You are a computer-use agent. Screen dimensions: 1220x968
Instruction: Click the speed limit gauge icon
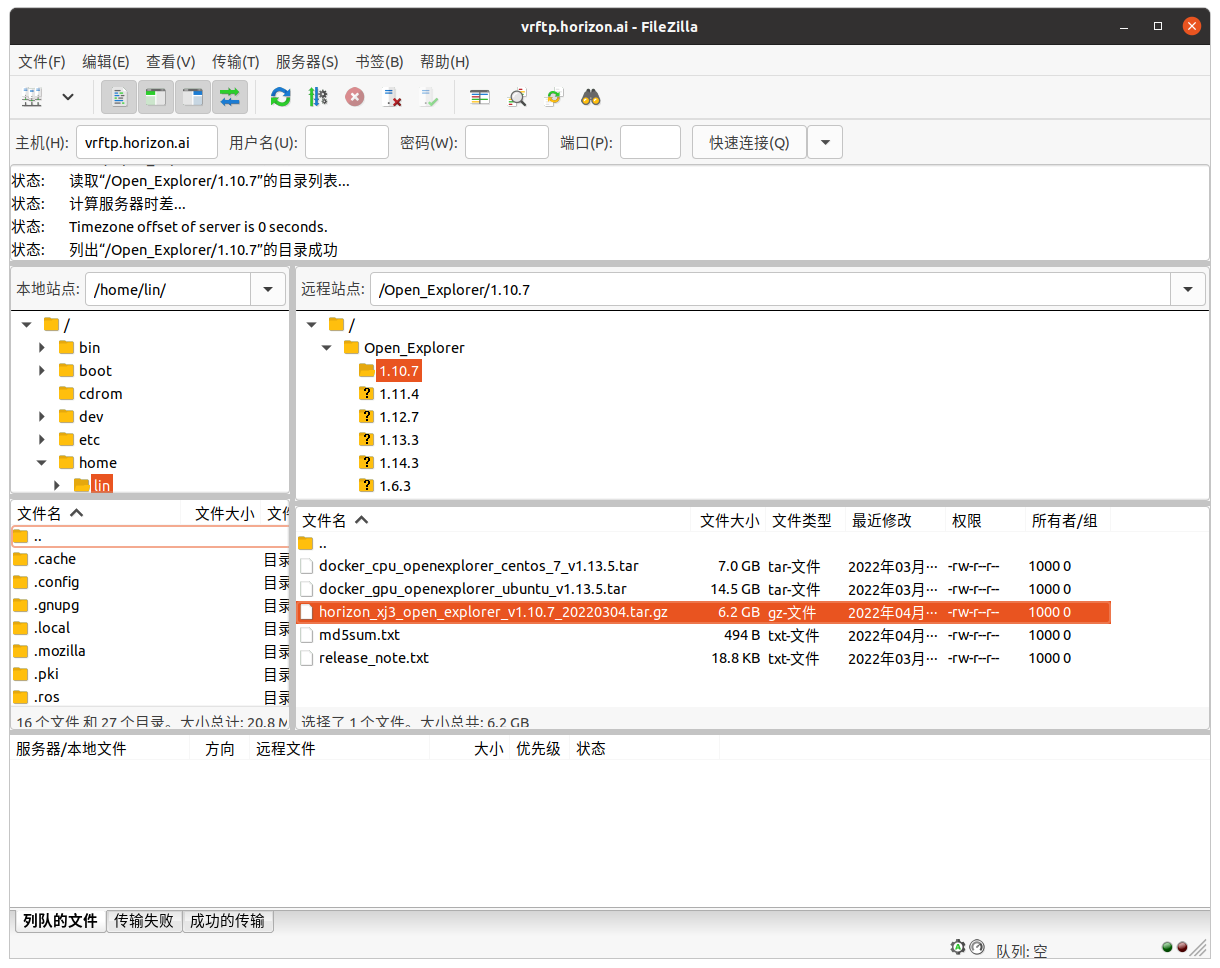point(958,947)
